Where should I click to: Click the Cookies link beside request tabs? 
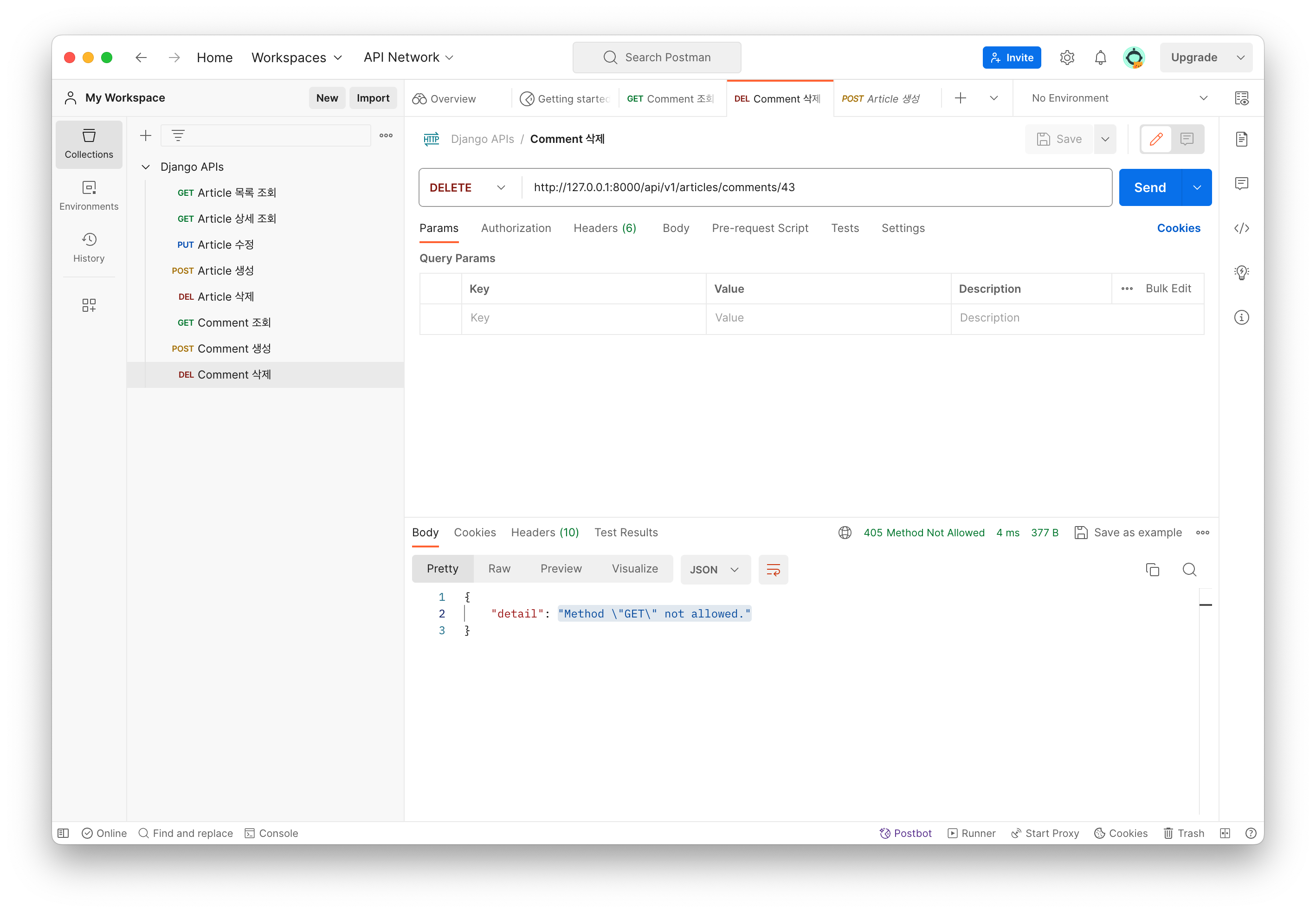pos(1178,228)
